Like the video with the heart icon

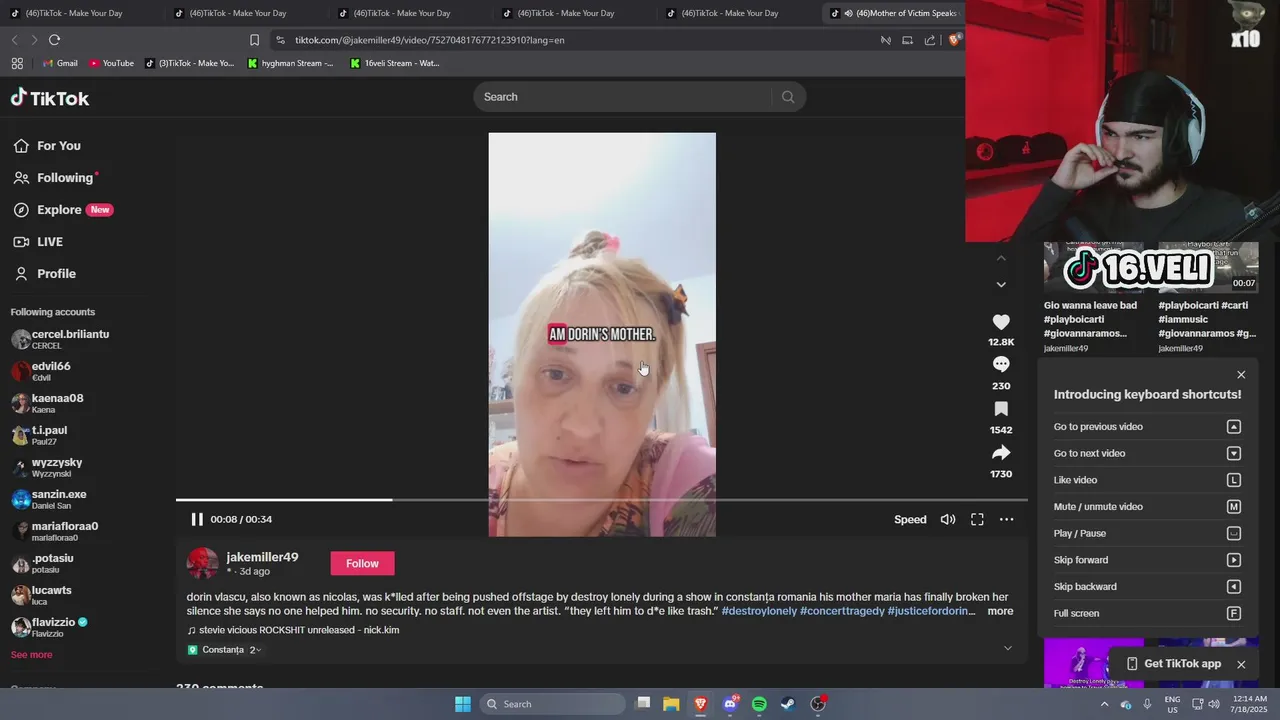pyautogui.click(x=1001, y=322)
